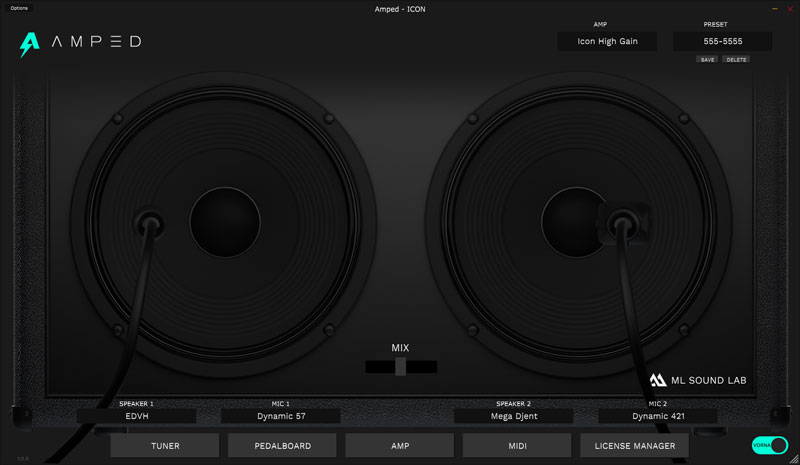Click the ML Sound Lab logo

[x=698, y=380]
